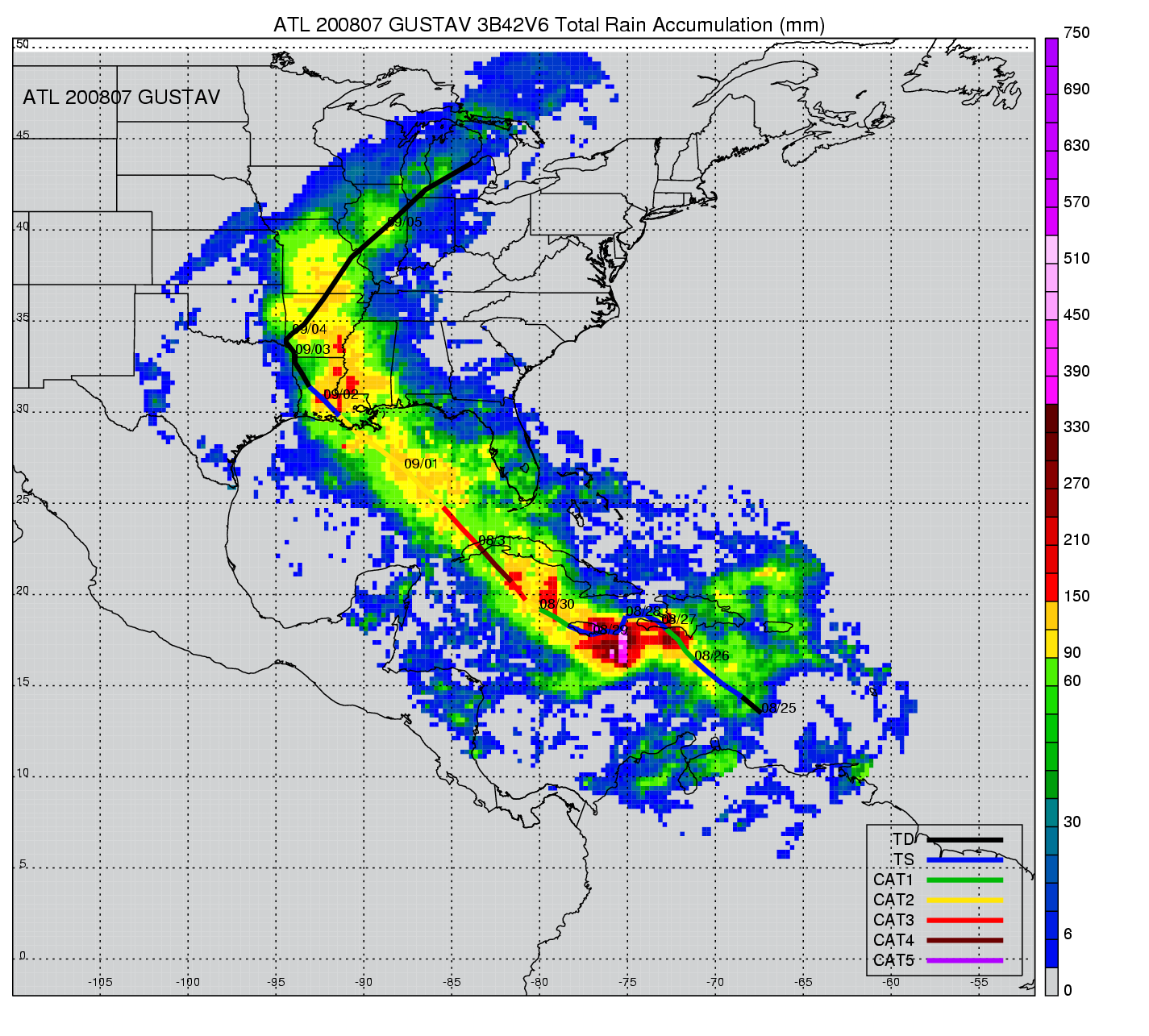1149x1036 pixels.
Task: Click the ATL 200807 GUSTAV label inside map
Action: point(121,98)
